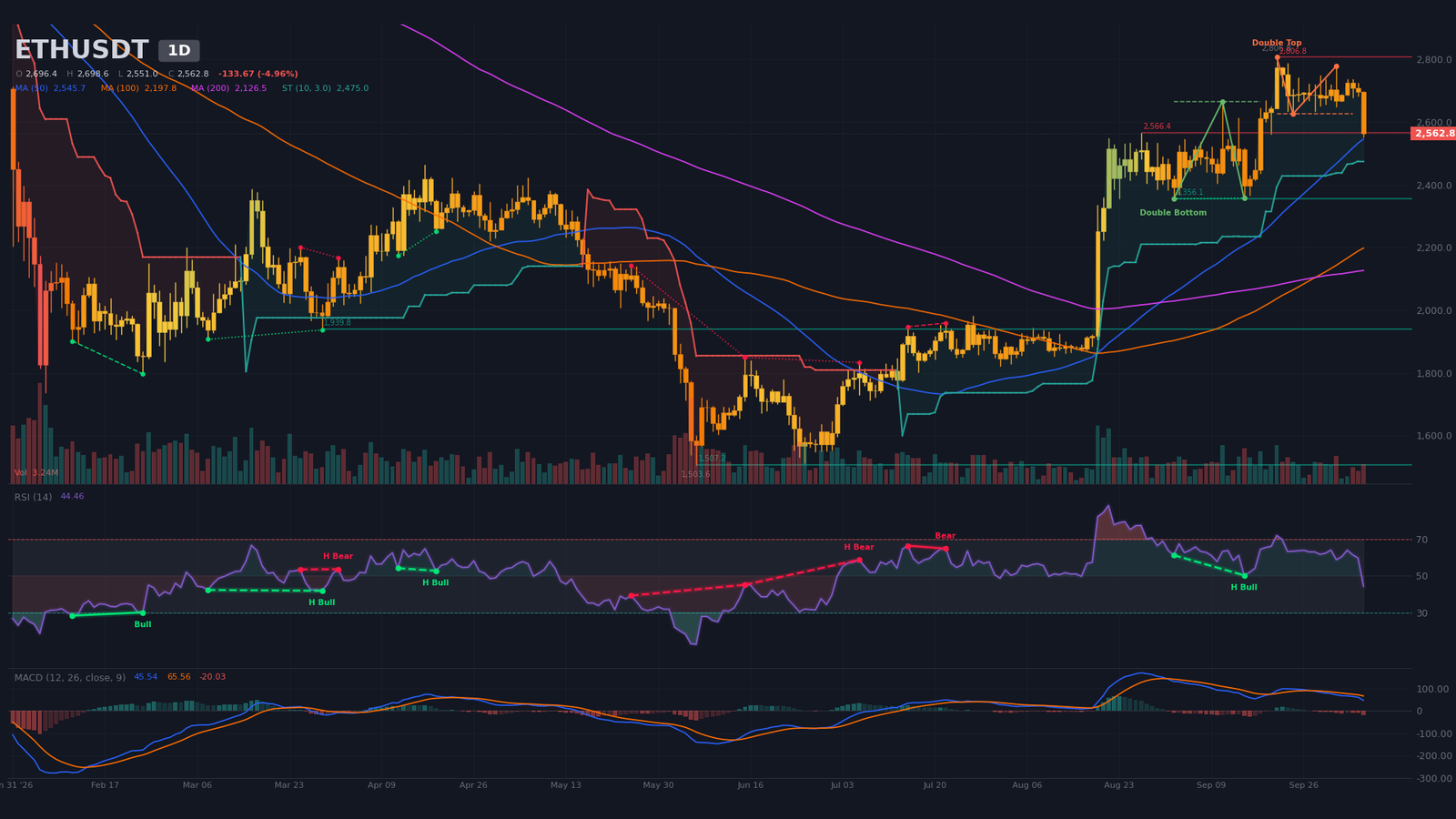Click the Open value 2,696.4
1456x819 pixels.
click(41, 74)
